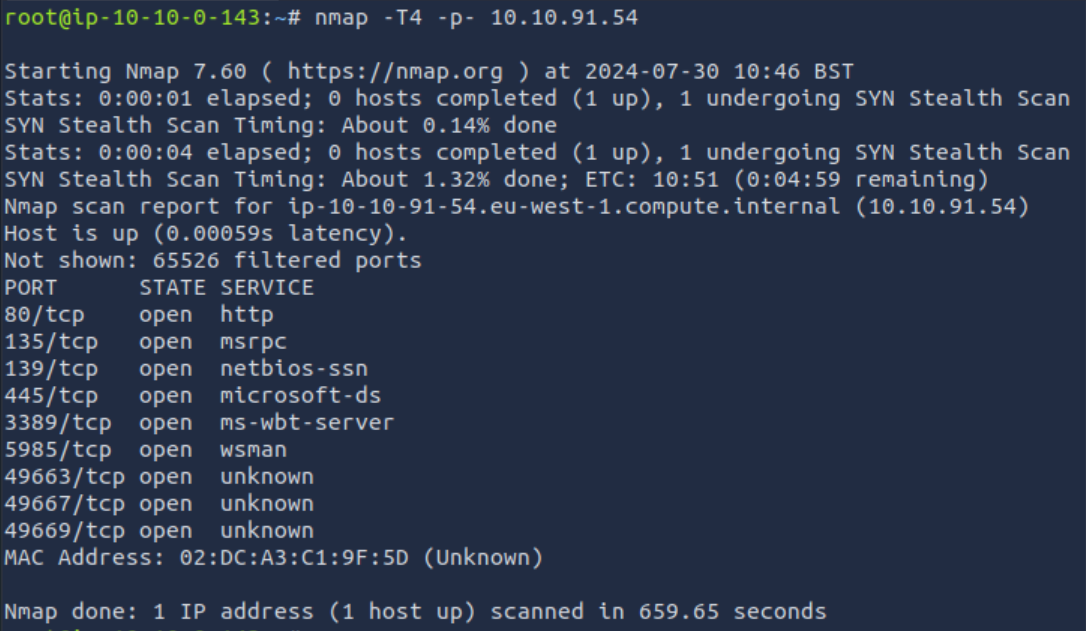Click the "Nmap done" summary line
Image resolution: width=1086 pixels, height=631 pixels.
click(415, 611)
